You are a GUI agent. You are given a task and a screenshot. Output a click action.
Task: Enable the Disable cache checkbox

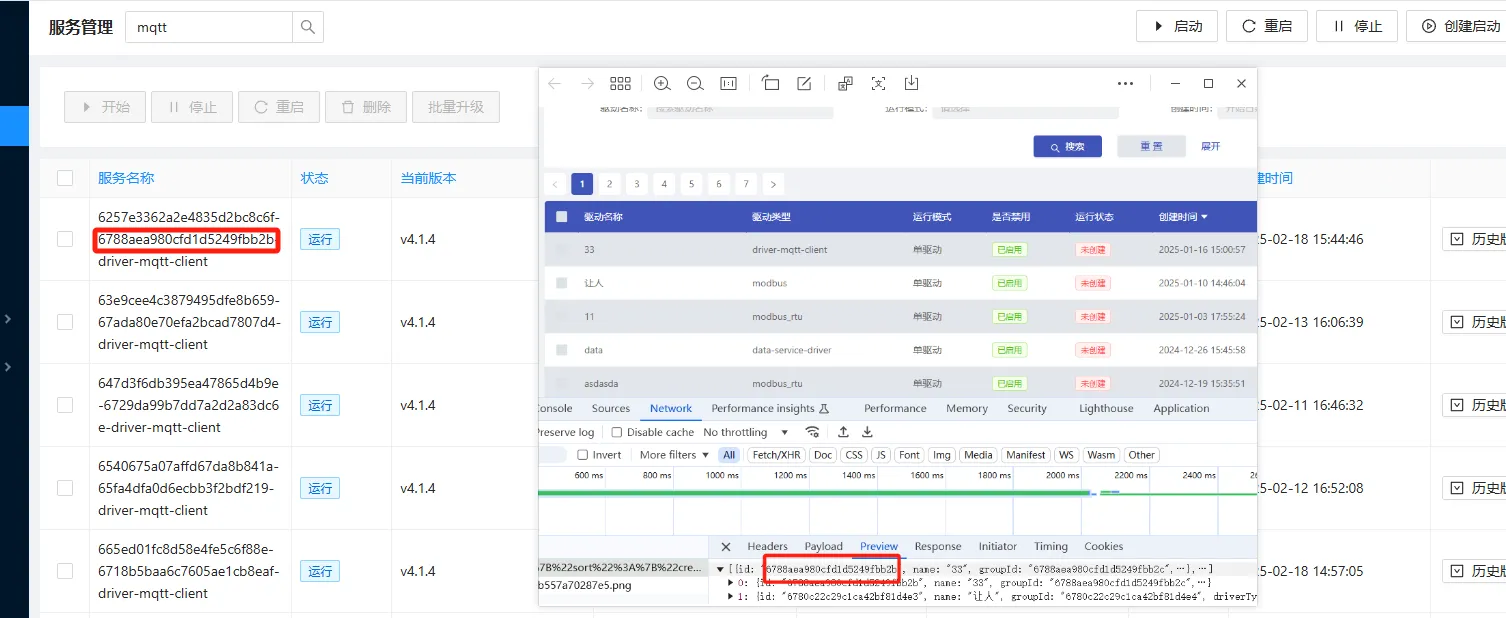click(x=616, y=432)
